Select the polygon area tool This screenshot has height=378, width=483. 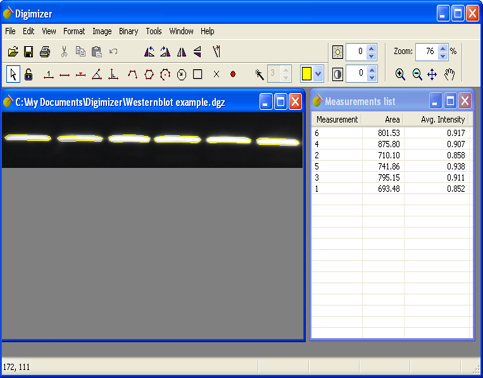[x=149, y=74]
